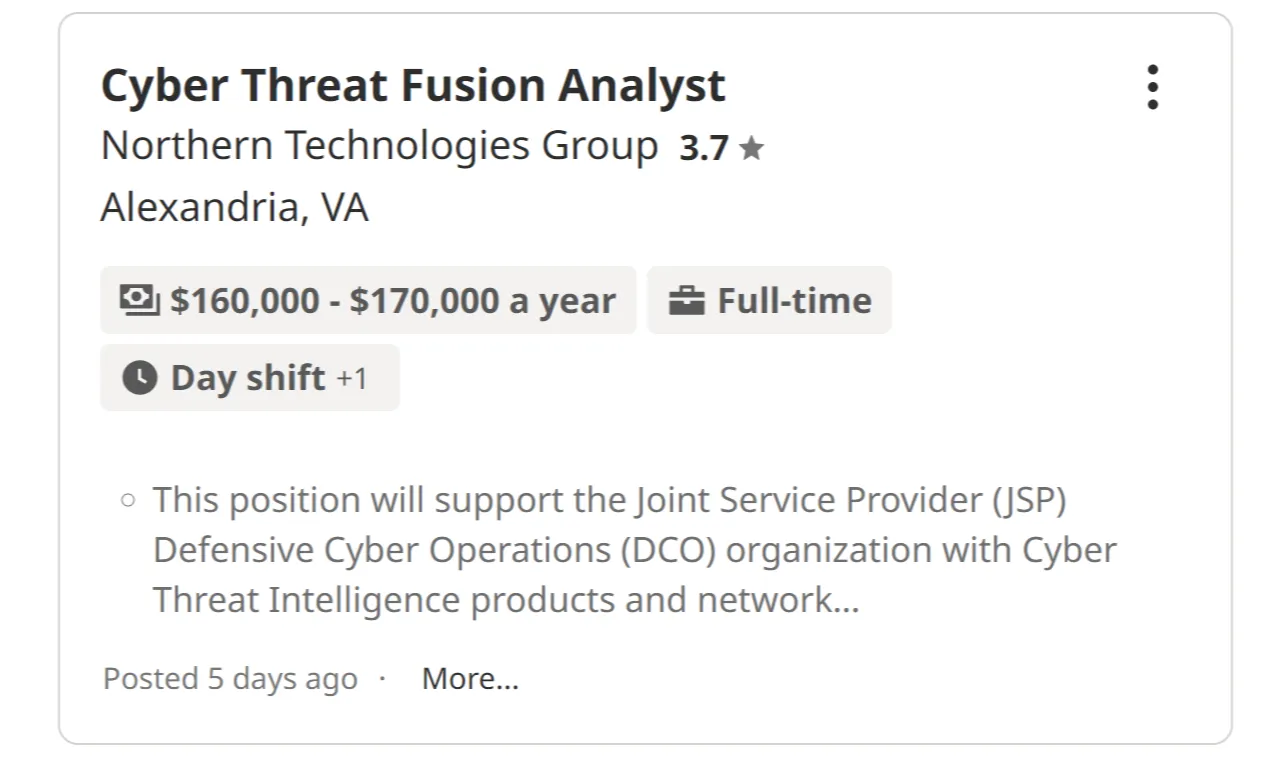Select the Day shift schedule label

(248, 378)
